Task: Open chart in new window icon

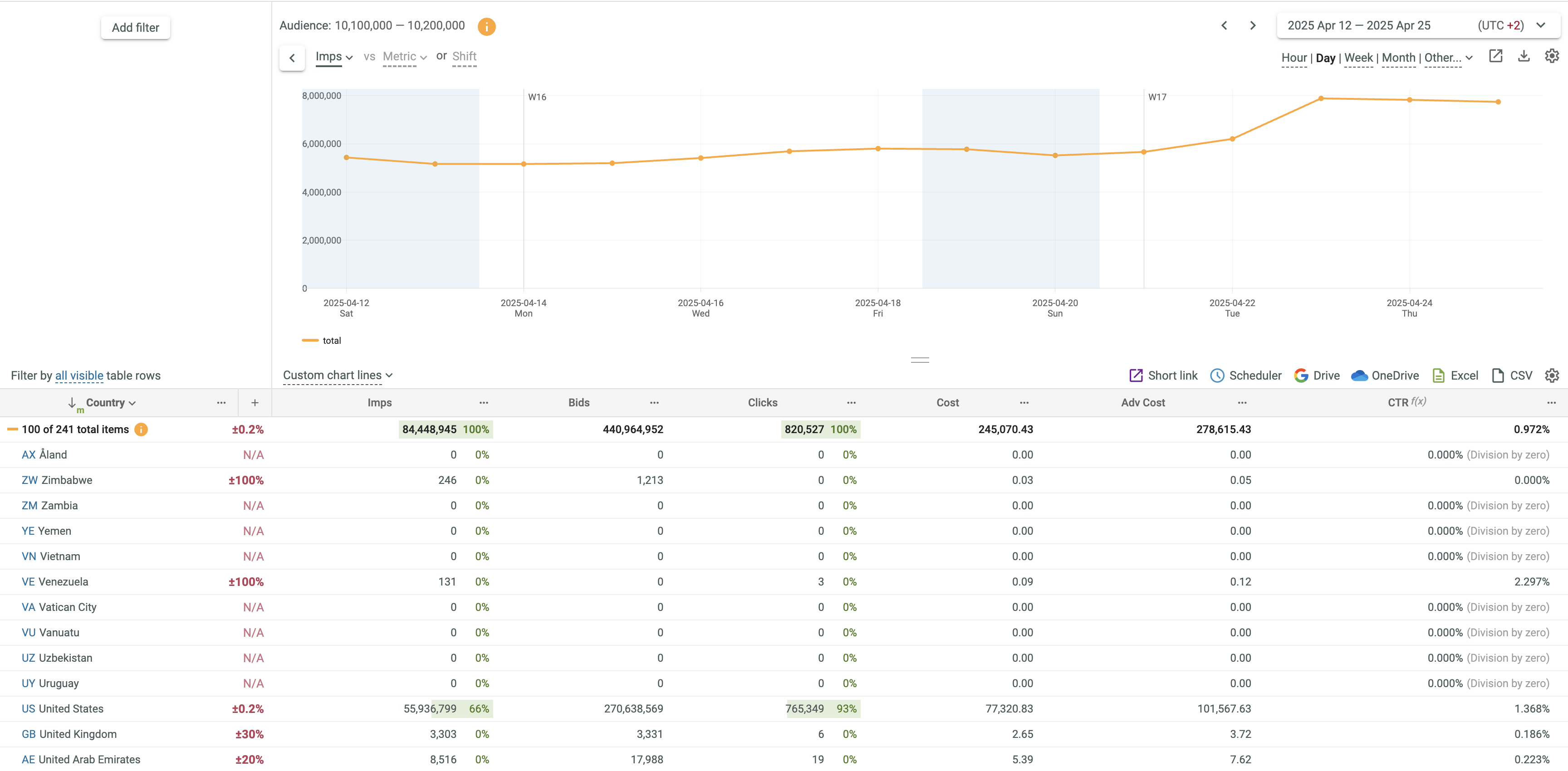Action: 1495,56
